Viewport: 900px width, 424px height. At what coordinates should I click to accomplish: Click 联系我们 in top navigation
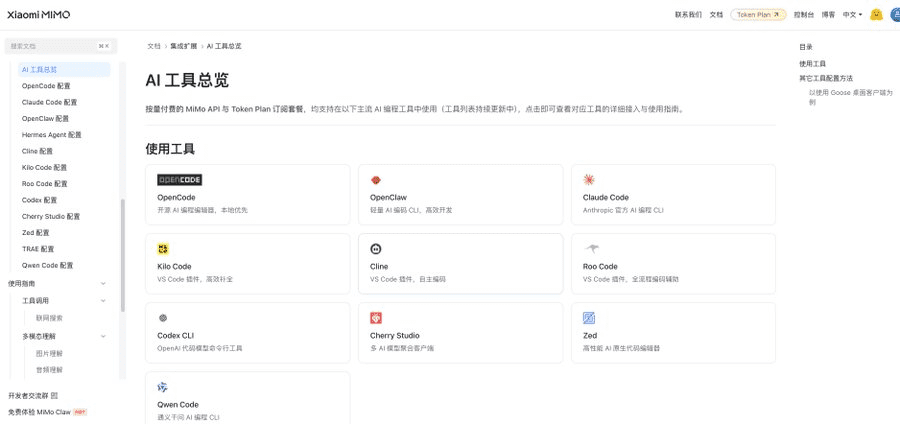688,15
